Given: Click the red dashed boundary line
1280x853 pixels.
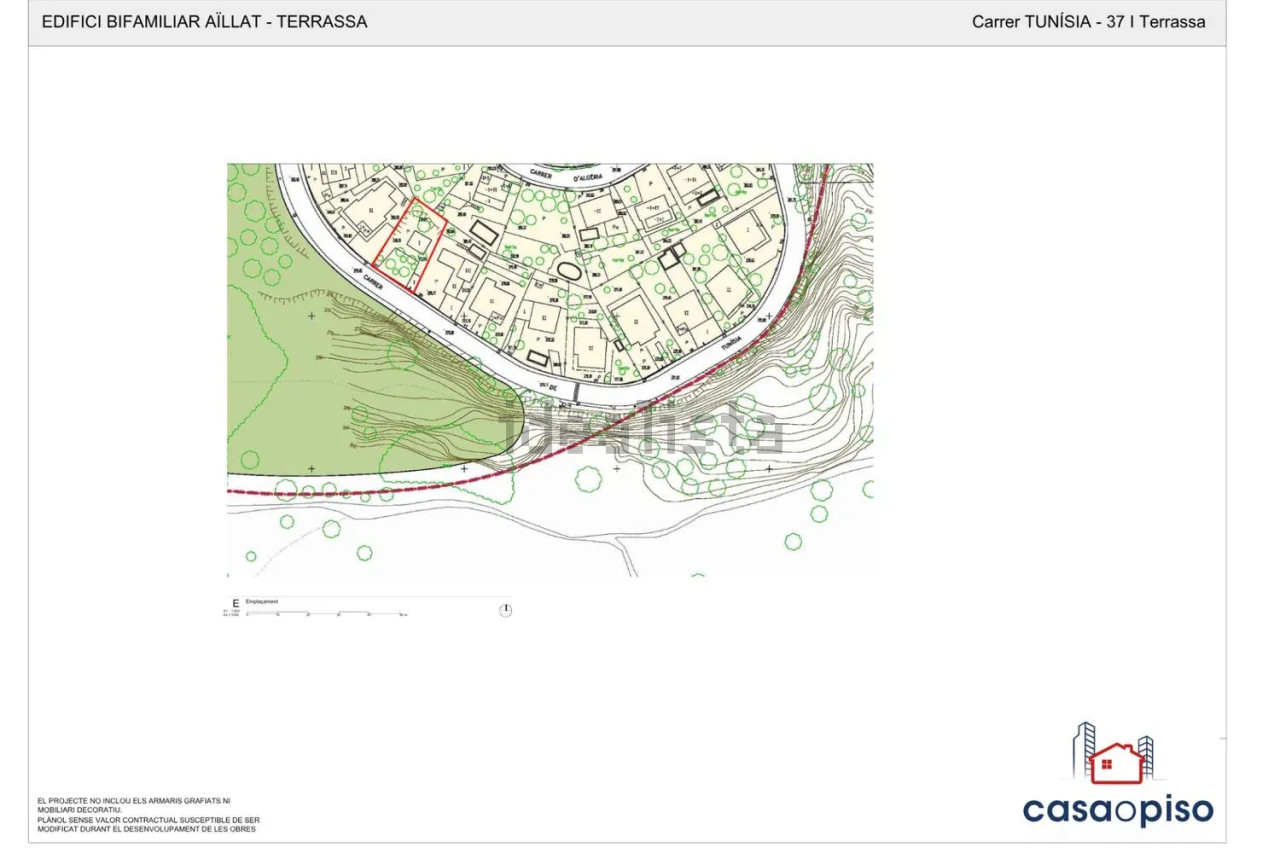Looking at the screenshot, I should 400,491.
